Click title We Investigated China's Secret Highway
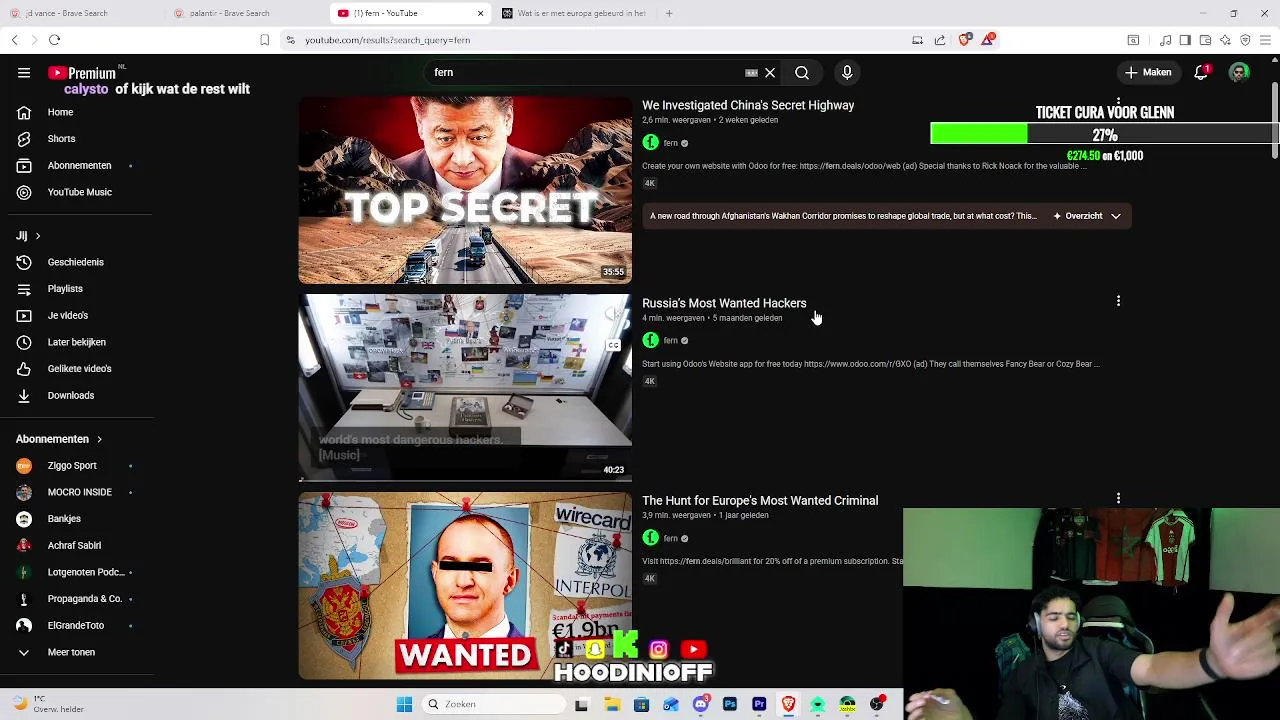 (748, 105)
